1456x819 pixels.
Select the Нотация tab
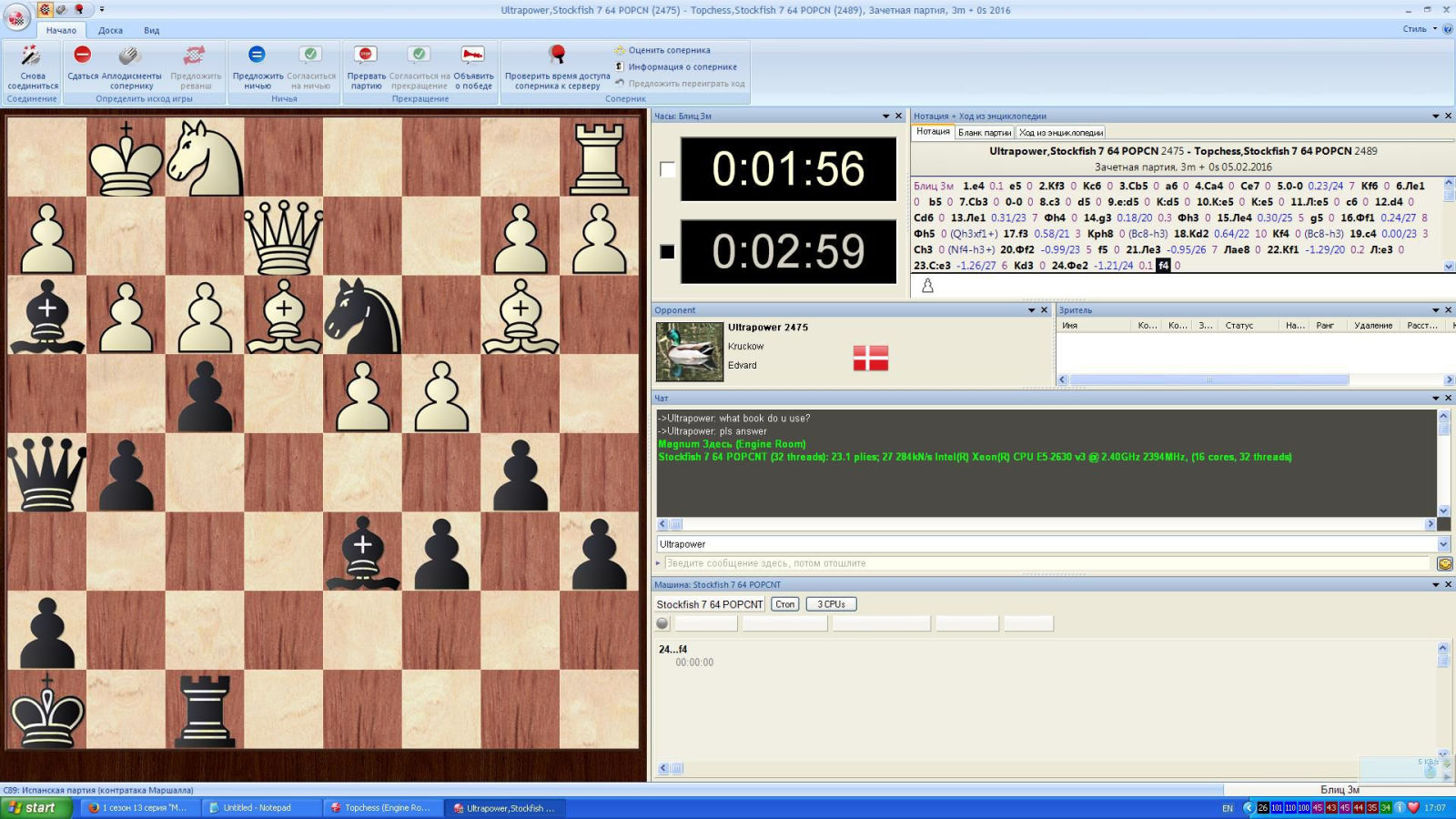click(933, 132)
